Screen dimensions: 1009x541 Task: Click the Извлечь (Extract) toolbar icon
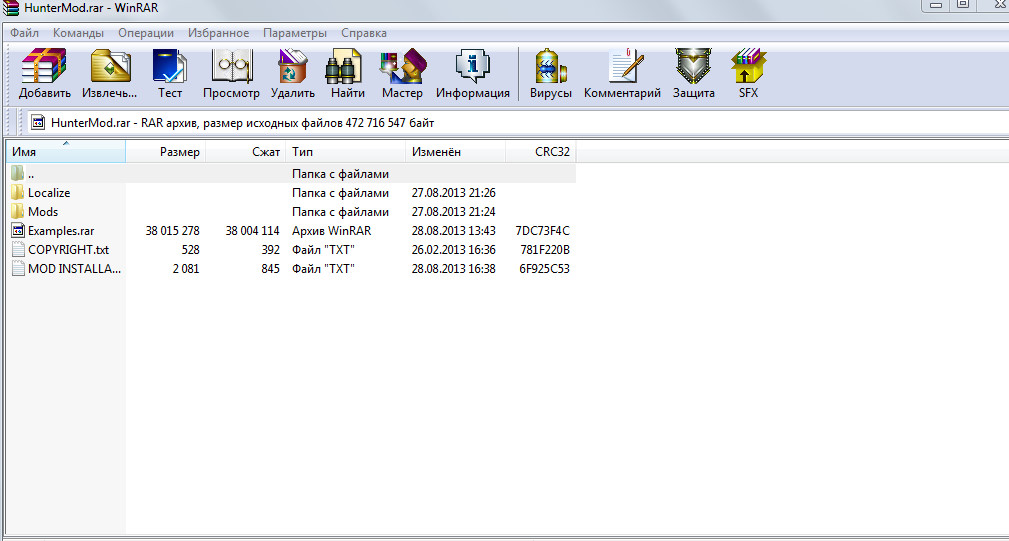click(110, 66)
